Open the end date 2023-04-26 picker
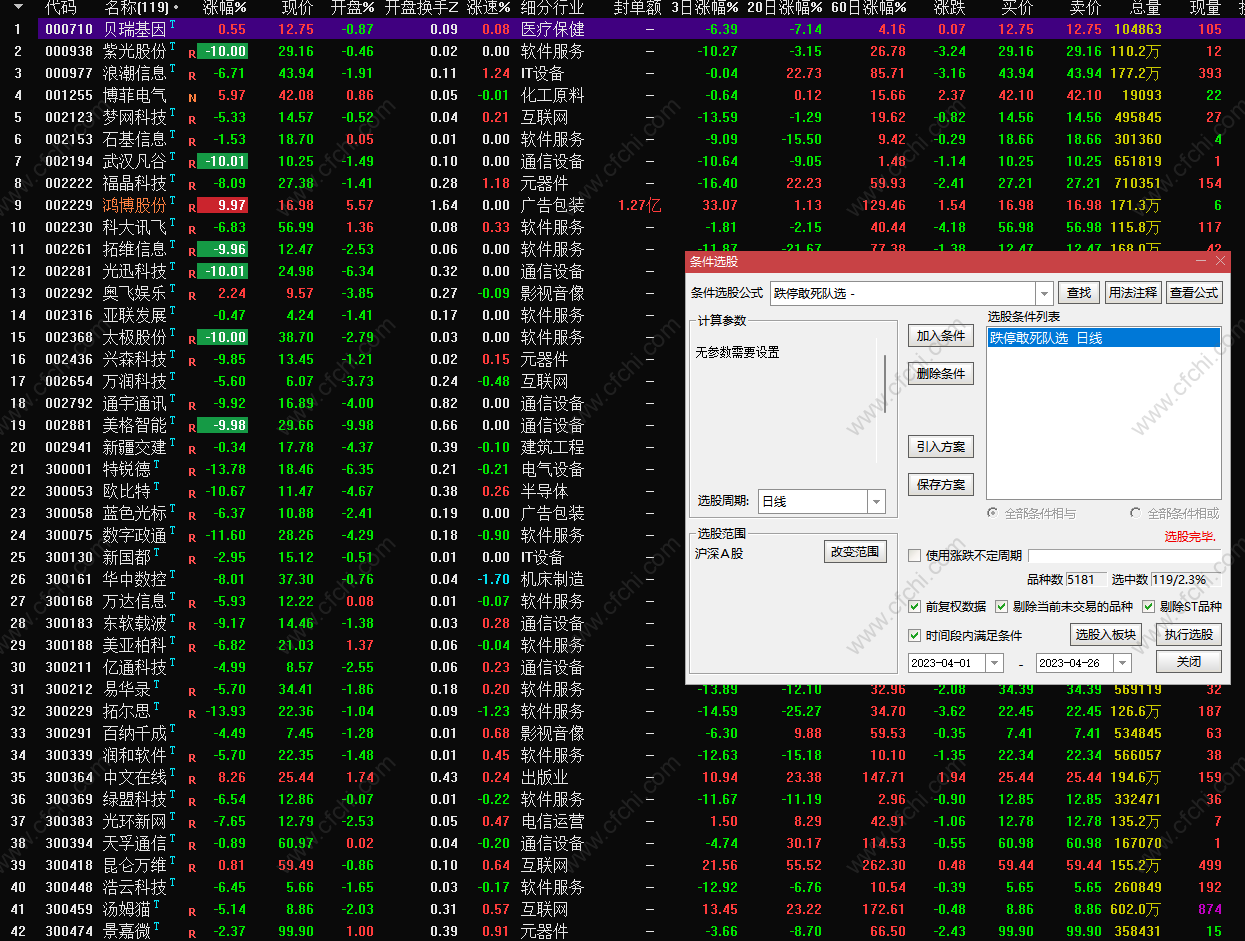1245x941 pixels. 1122,663
